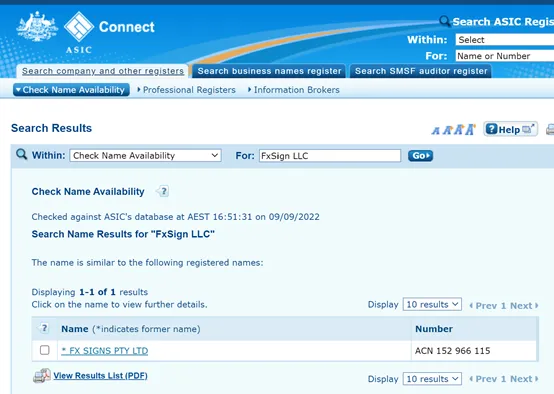
Task: Select the largest font size A icon
Action: pyautogui.click(x=470, y=129)
